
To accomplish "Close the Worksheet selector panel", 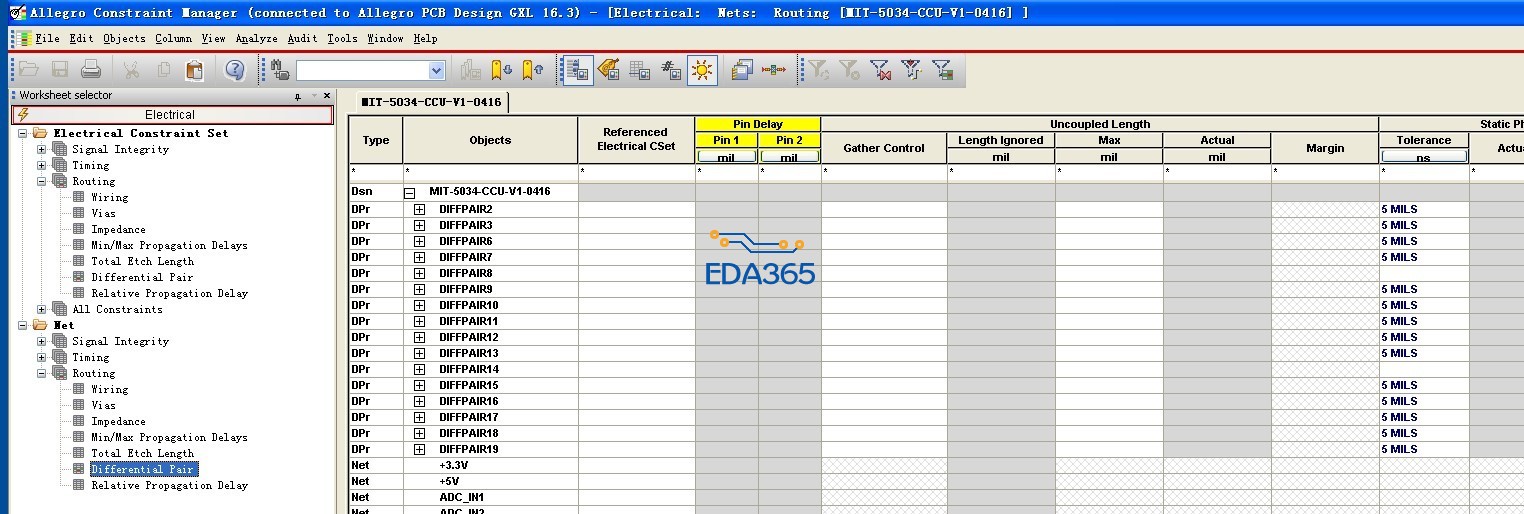I will (327, 96).
